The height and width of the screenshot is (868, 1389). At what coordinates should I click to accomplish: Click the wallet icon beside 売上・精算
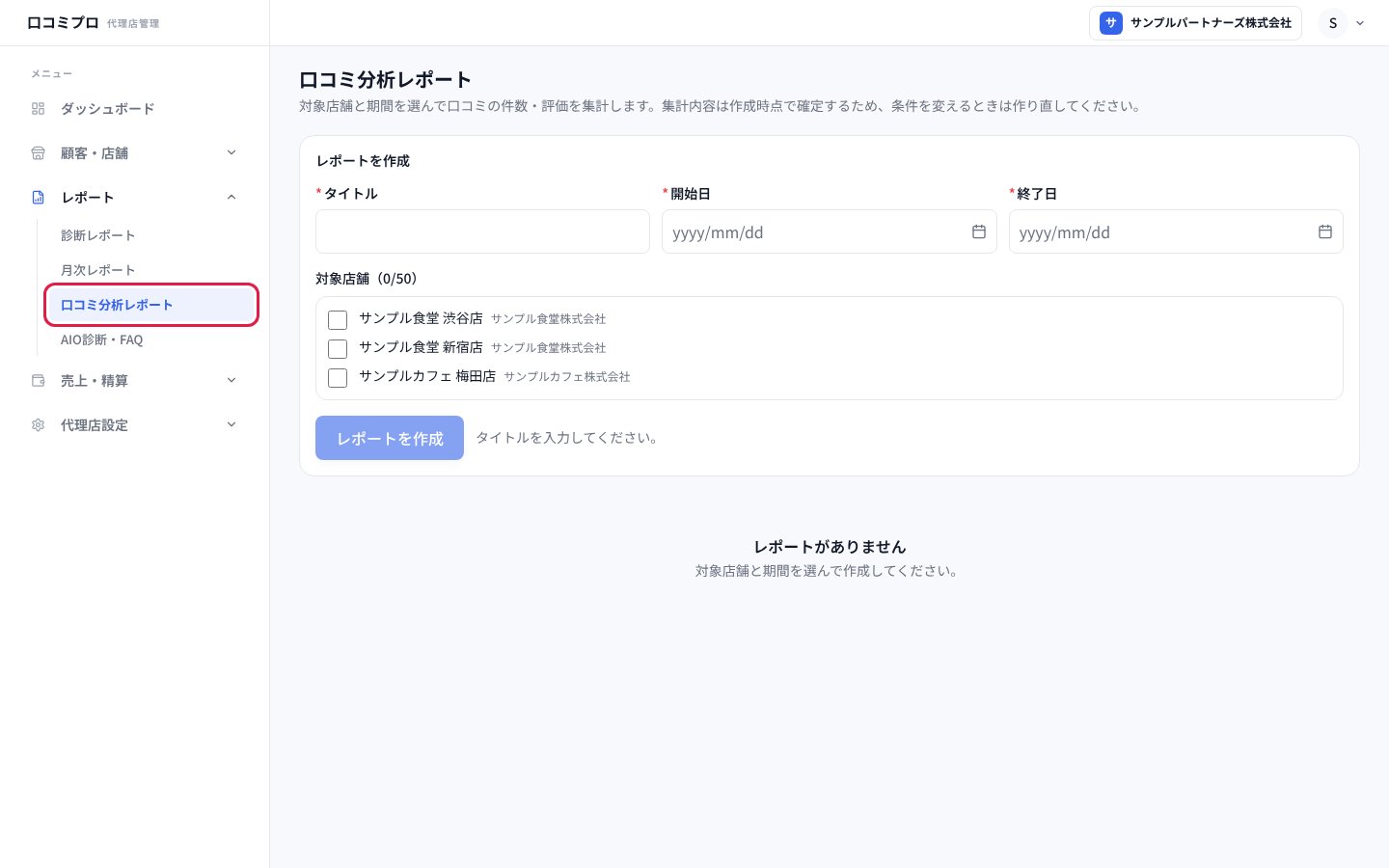pyautogui.click(x=39, y=381)
